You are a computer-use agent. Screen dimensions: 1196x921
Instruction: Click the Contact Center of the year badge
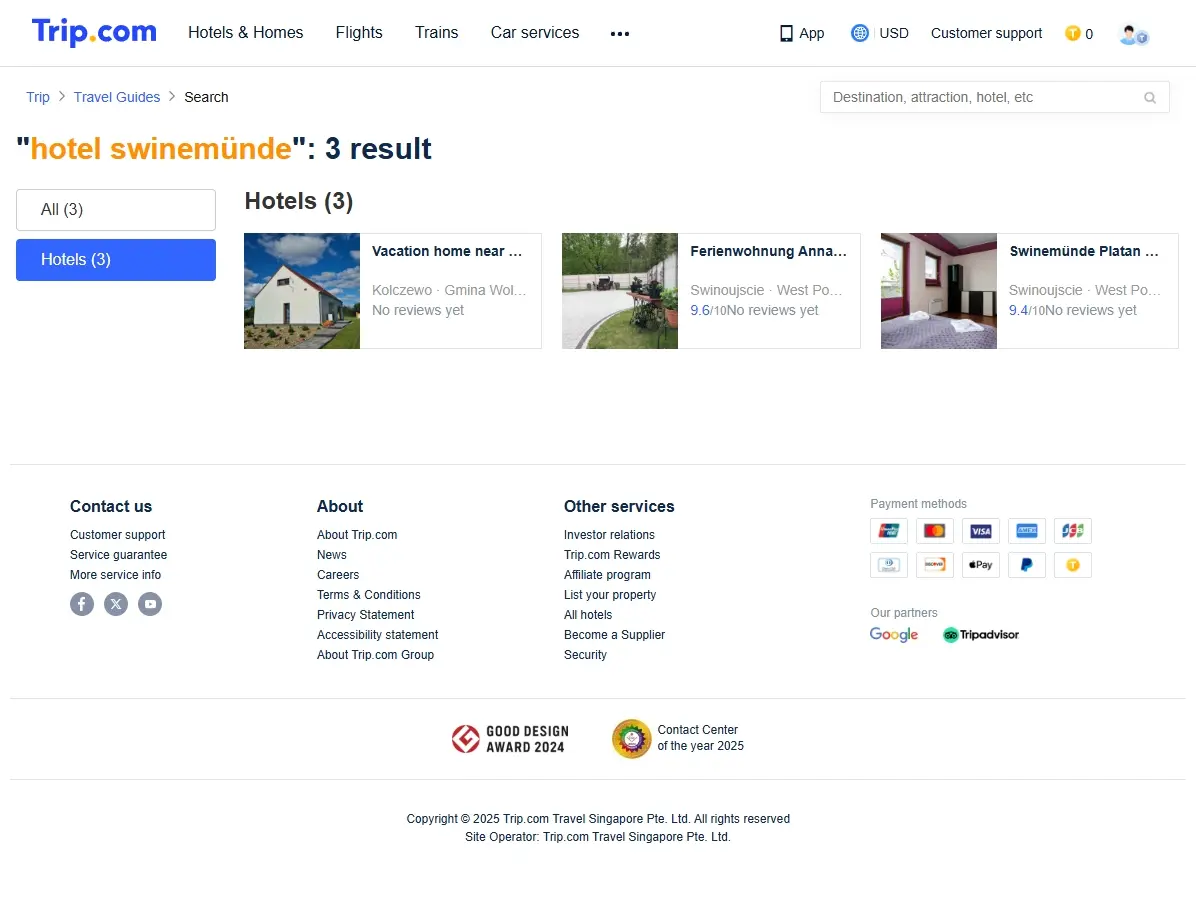677,739
